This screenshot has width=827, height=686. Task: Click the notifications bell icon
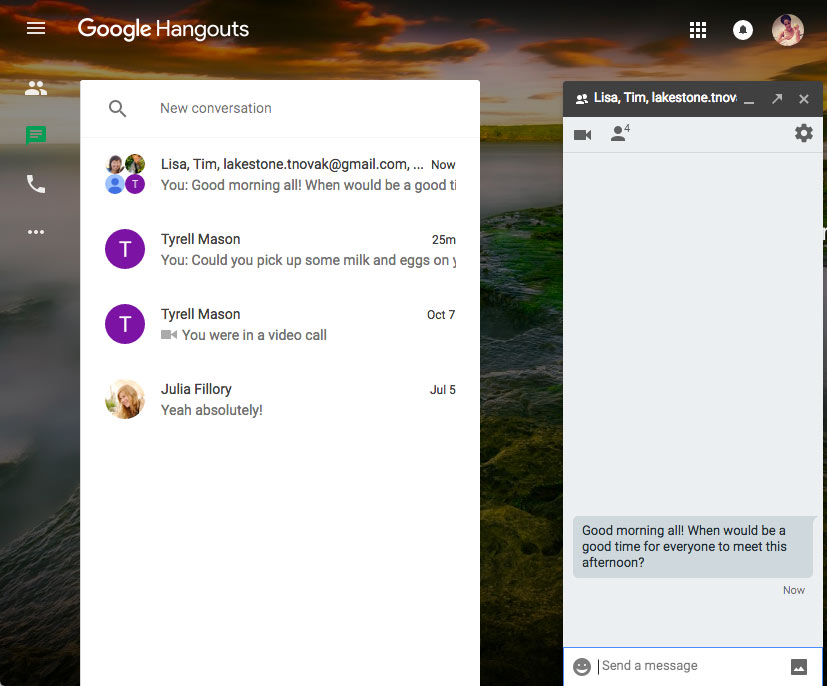(743, 30)
